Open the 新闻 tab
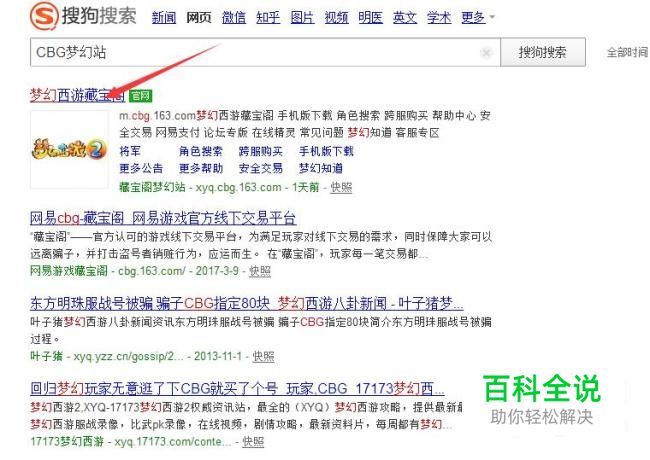This screenshot has height=460, width=650. coord(164,17)
